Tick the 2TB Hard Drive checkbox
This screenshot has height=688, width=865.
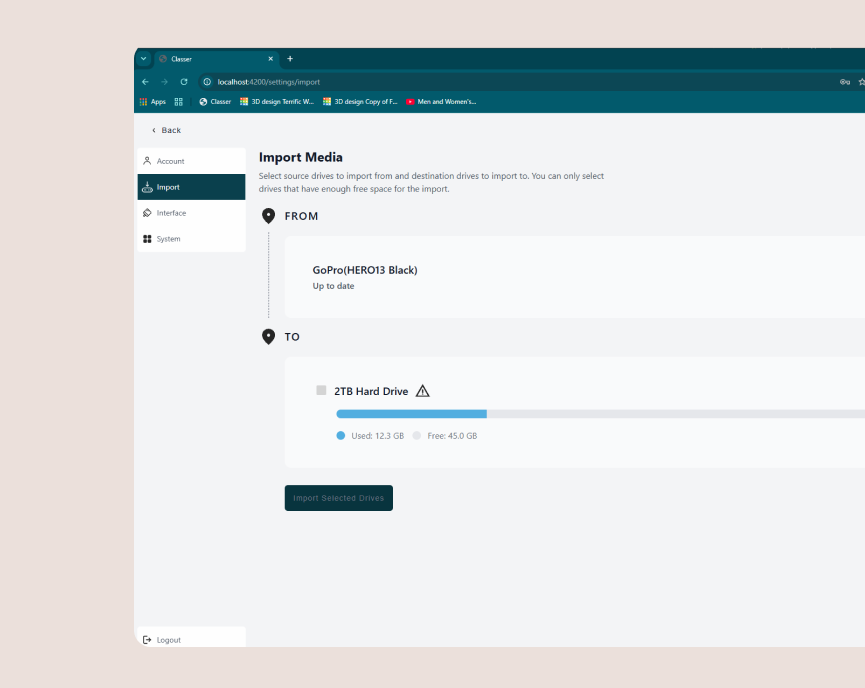(x=321, y=390)
